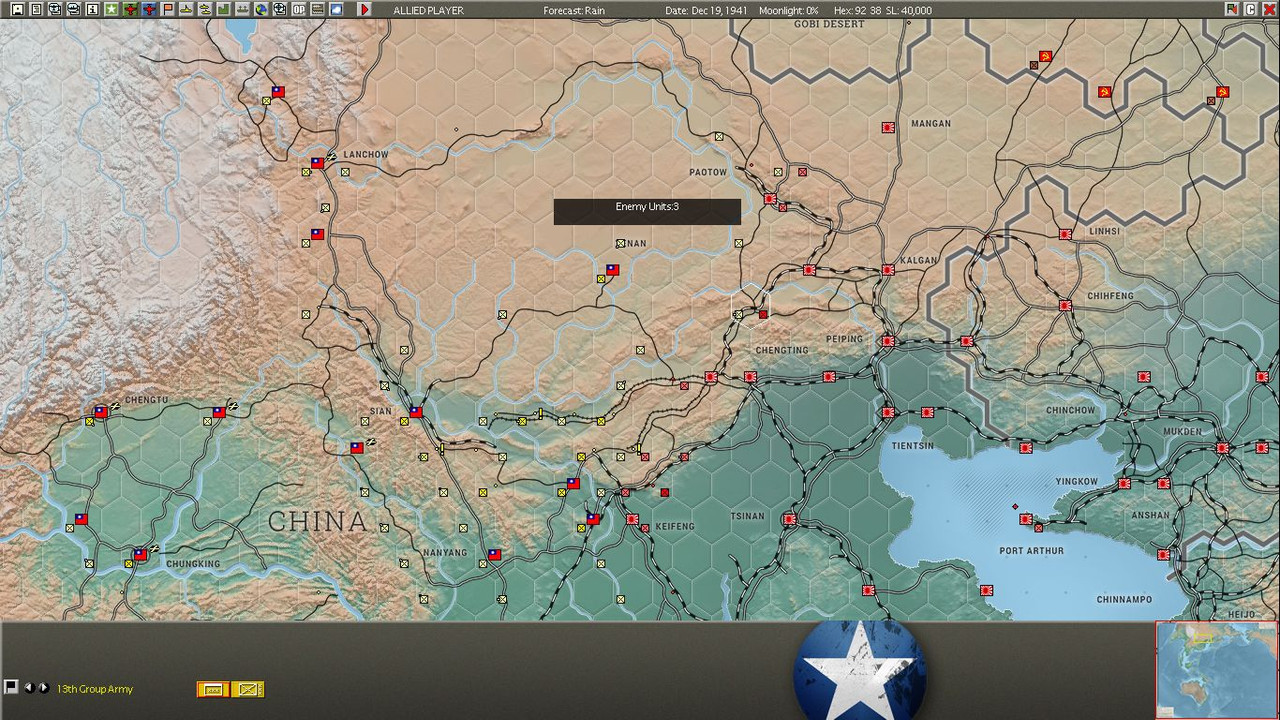Click the floppy disk save game icon
This screenshot has width=1280, height=720.
coord(17,9)
